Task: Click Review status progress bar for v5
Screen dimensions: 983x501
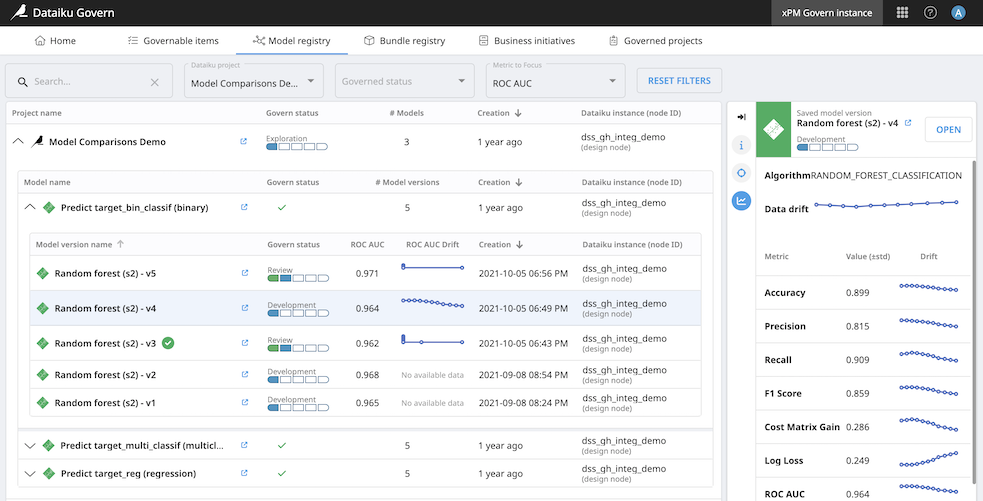Action: [298, 278]
